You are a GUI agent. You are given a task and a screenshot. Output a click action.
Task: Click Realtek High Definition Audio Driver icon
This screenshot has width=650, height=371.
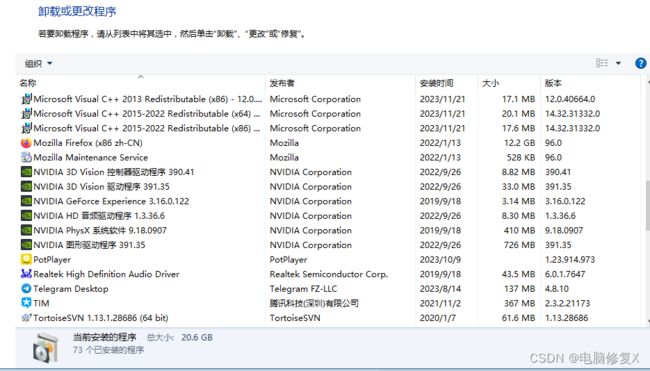point(26,274)
